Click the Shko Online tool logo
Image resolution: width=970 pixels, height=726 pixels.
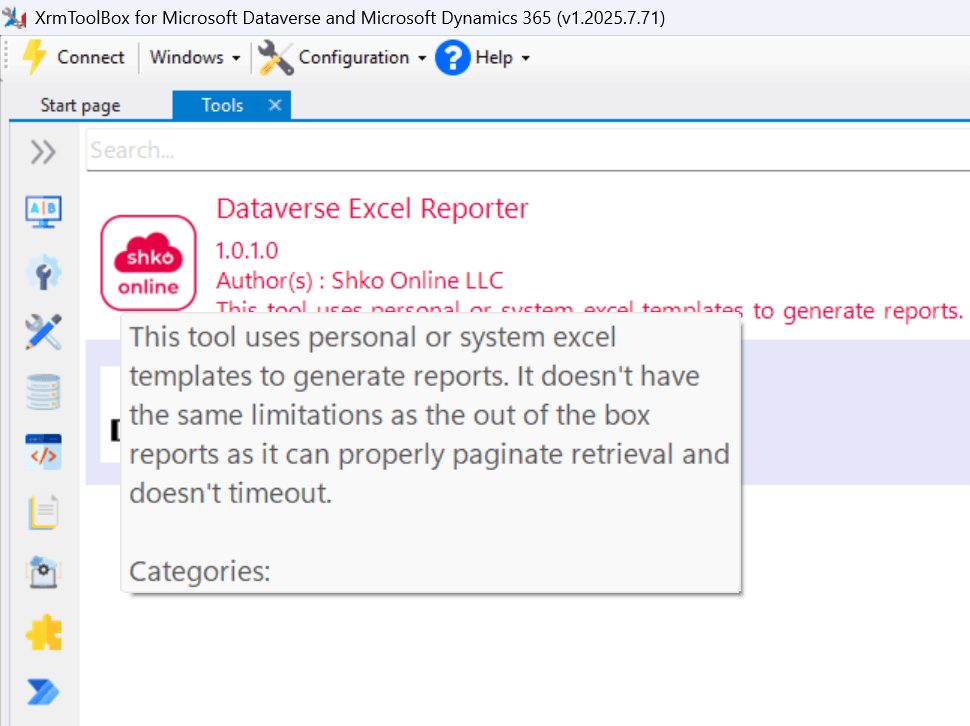click(148, 263)
